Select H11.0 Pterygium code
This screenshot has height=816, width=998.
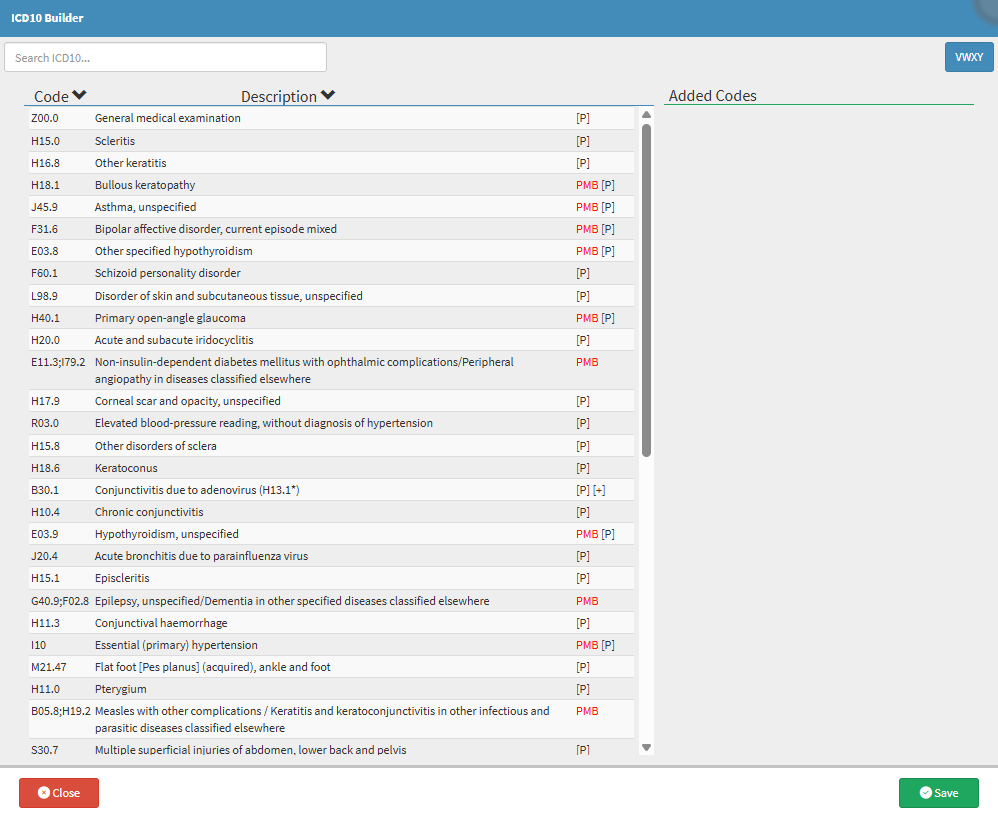[331, 689]
